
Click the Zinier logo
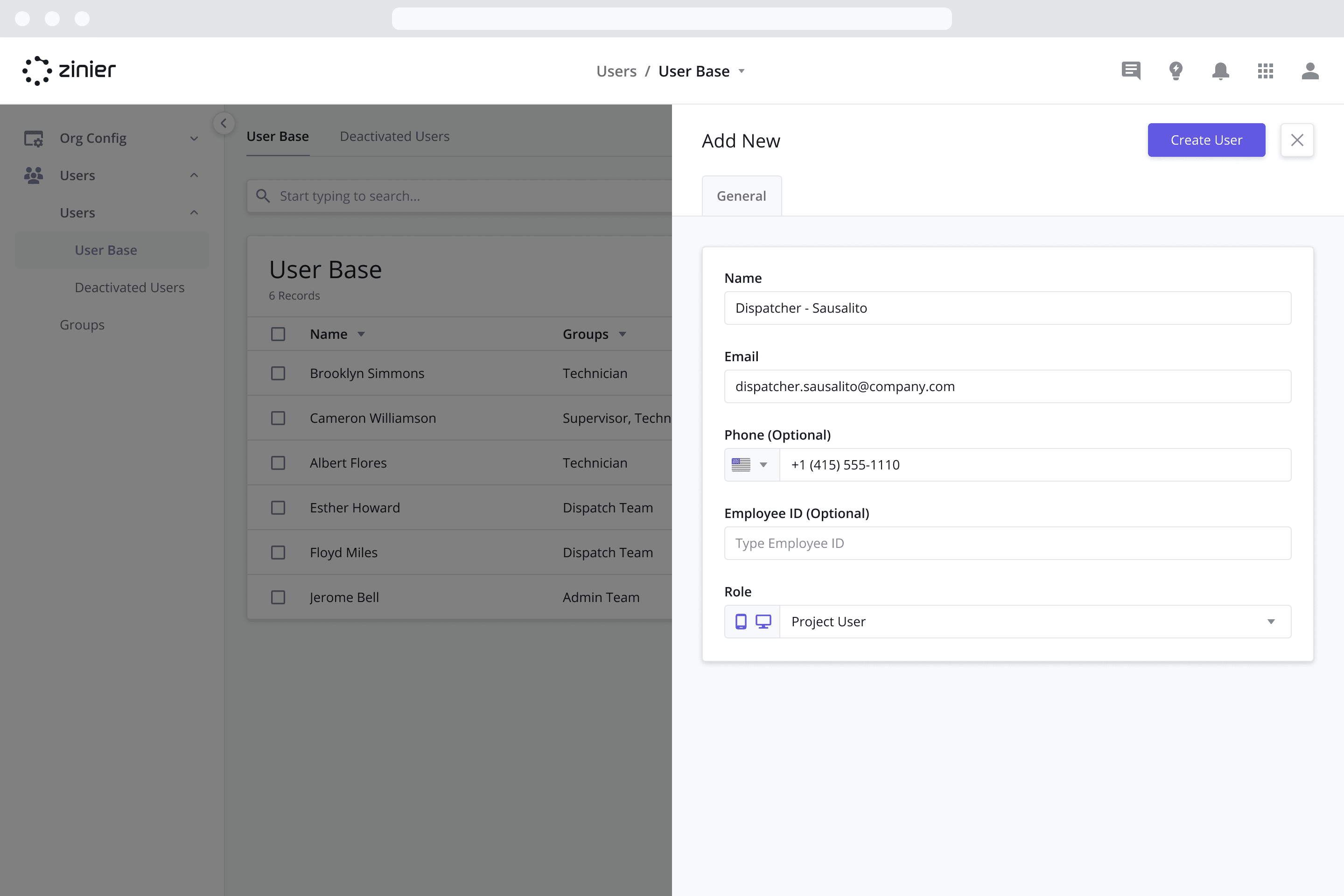pyautogui.click(x=69, y=71)
